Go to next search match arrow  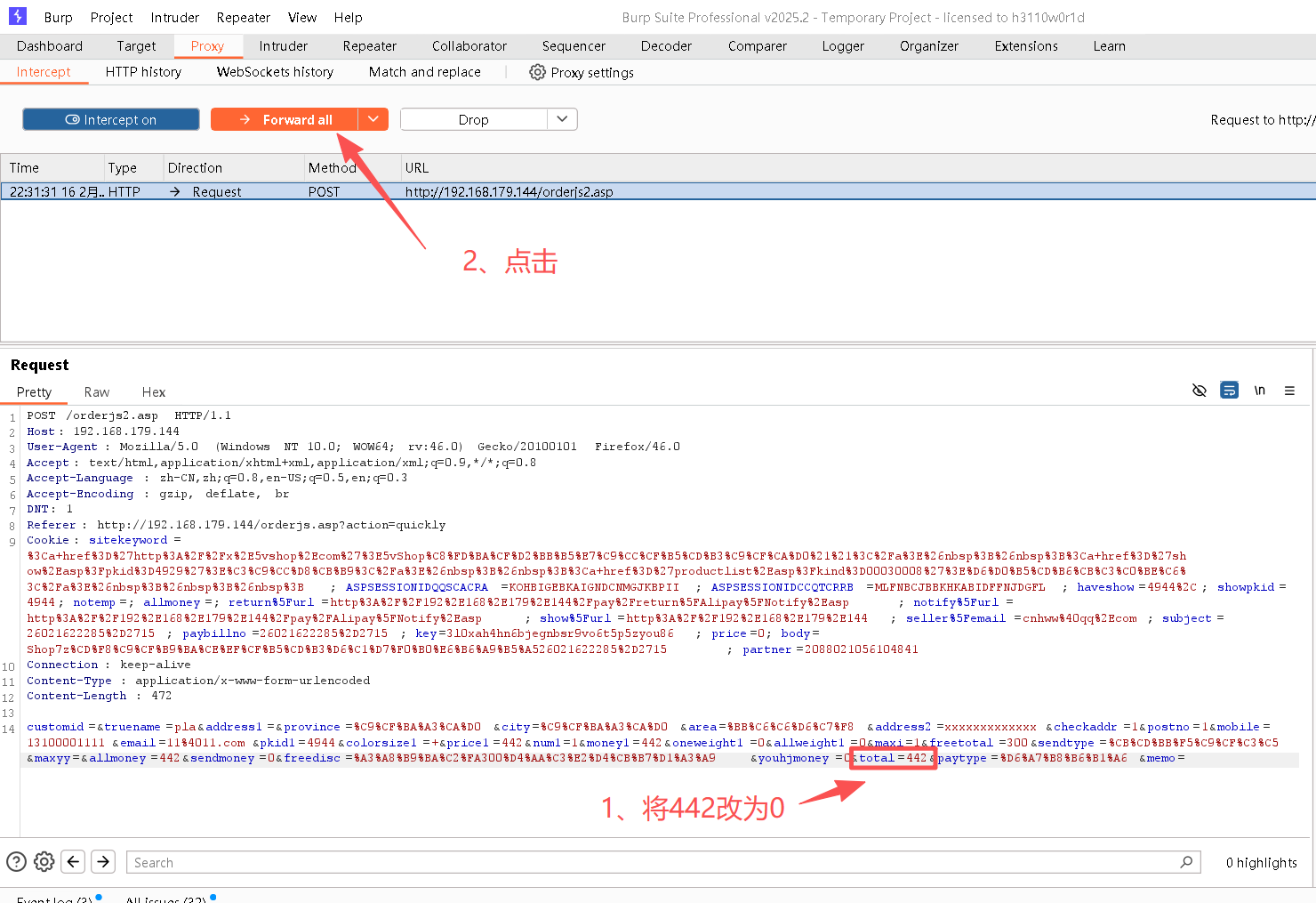104,861
